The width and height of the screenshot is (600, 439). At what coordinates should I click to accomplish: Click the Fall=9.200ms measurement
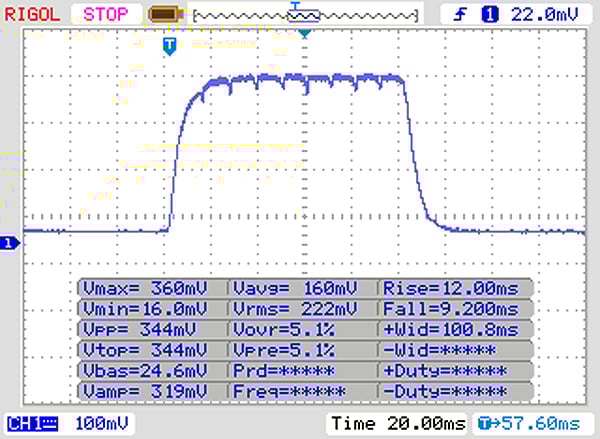451,308
